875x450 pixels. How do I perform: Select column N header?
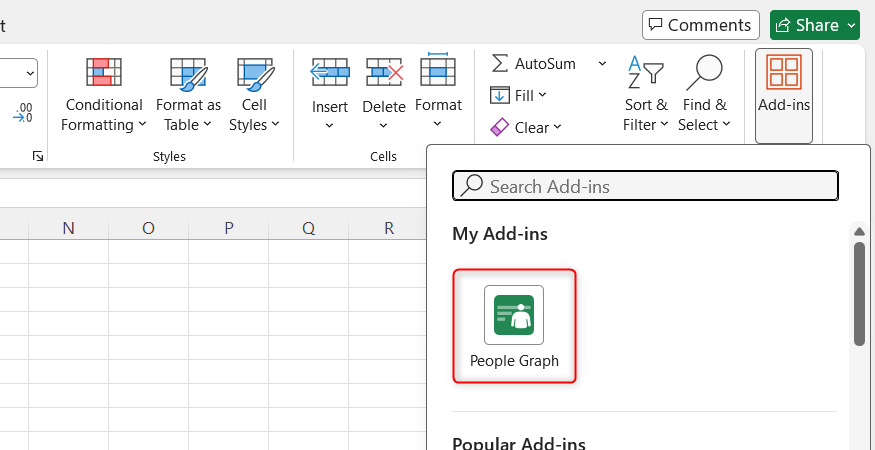[x=68, y=228]
